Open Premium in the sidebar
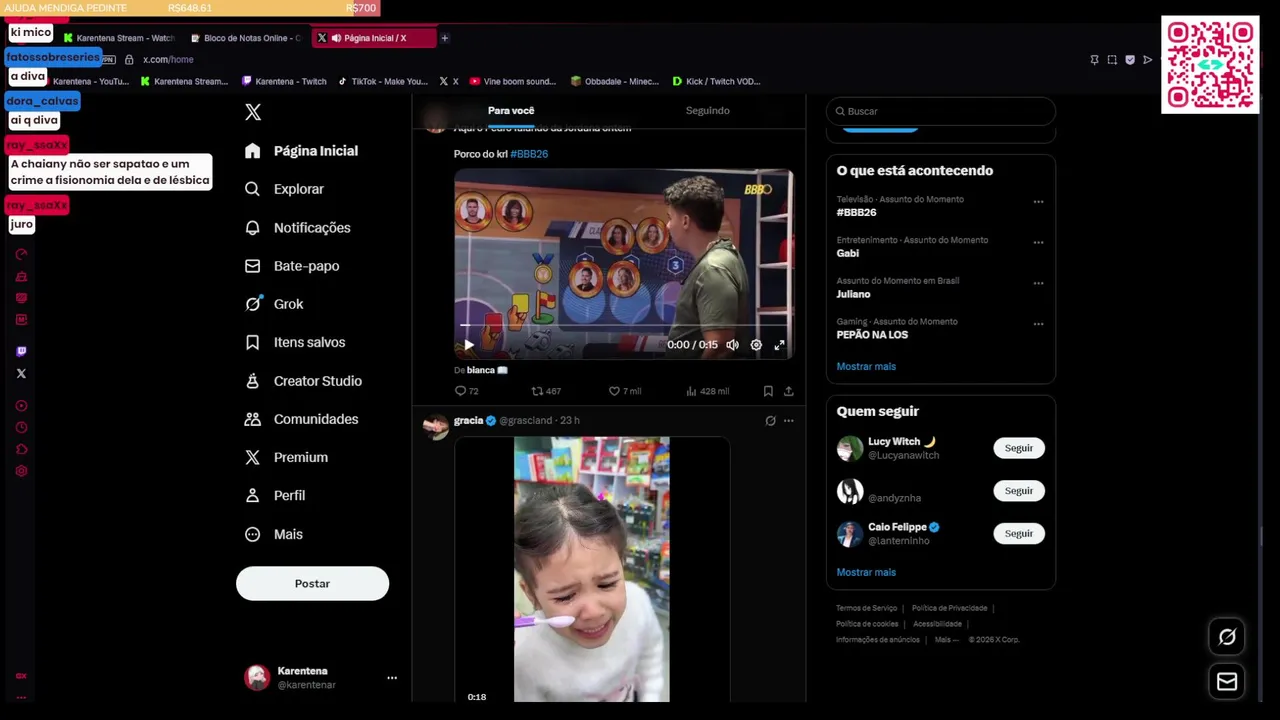 pos(286,457)
